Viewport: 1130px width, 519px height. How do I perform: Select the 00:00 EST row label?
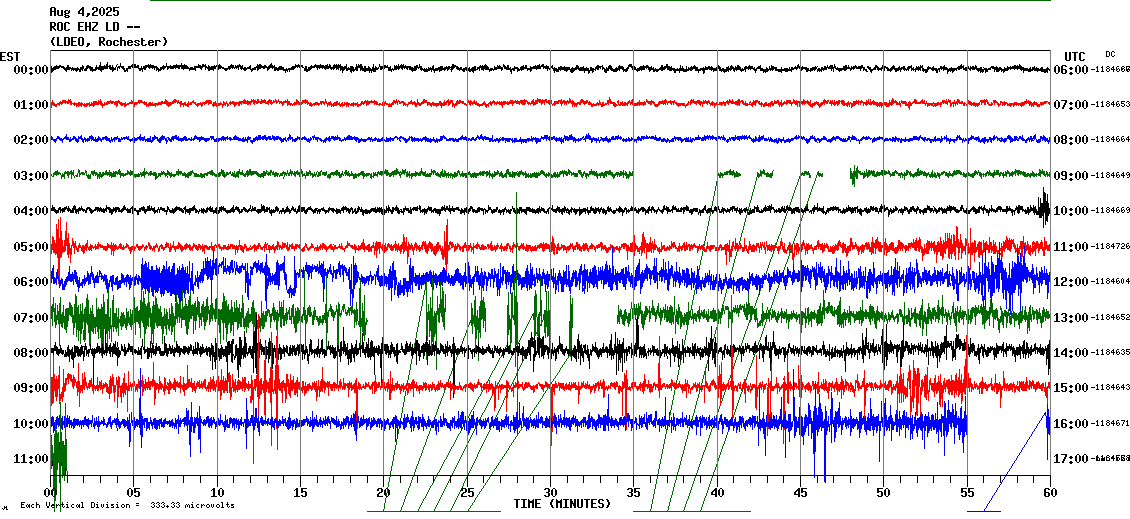[x=31, y=70]
